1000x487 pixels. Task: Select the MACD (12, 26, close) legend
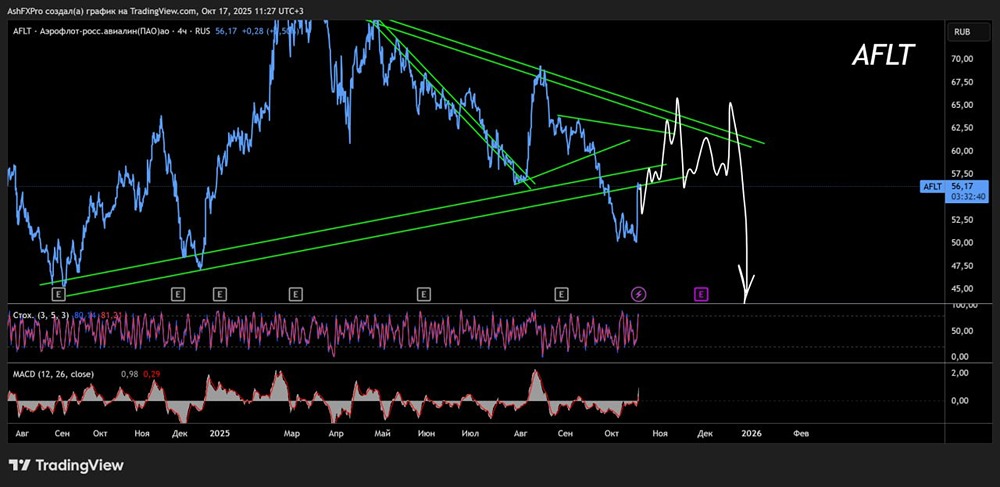click(53, 374)
